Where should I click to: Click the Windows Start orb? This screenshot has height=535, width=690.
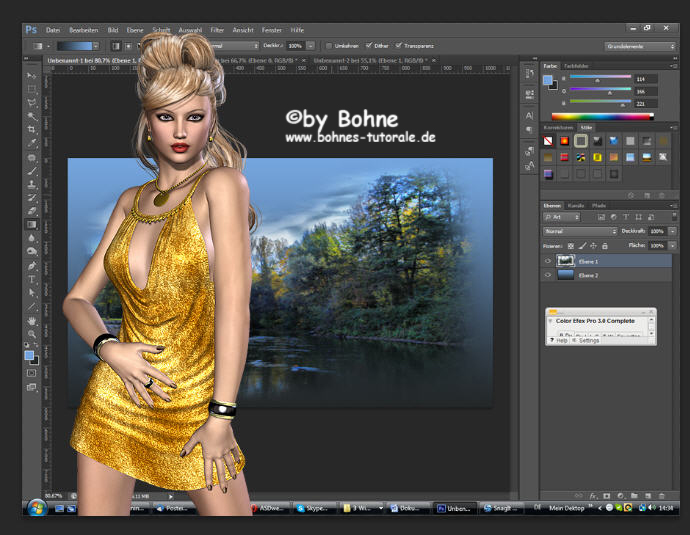[38, 507]
